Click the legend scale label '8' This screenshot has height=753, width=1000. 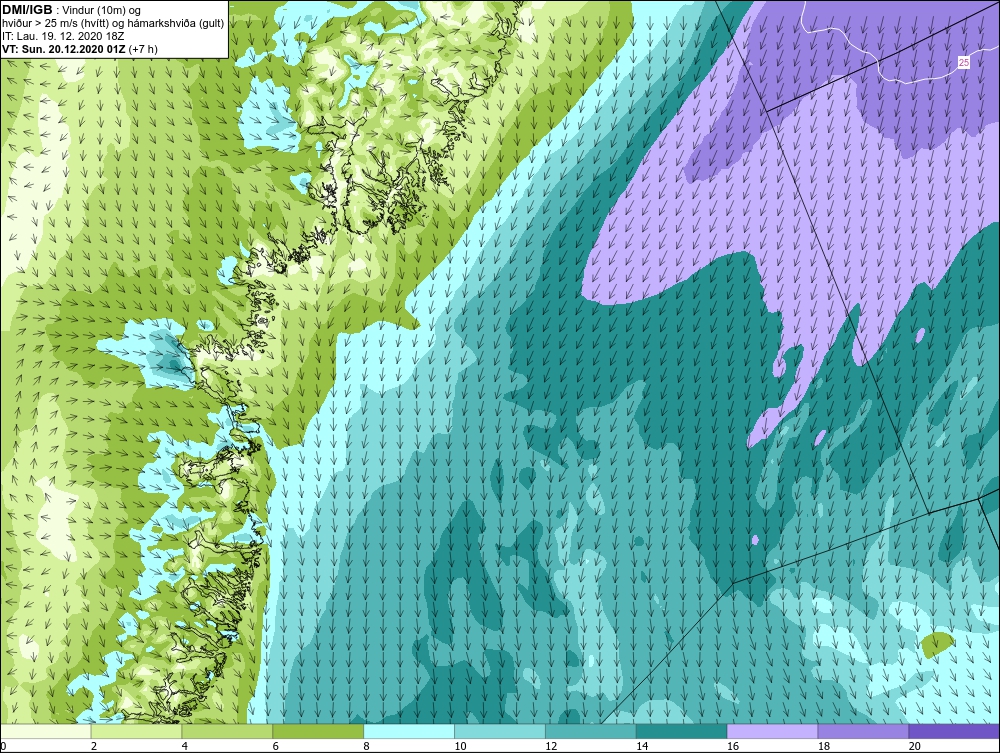pos(366,746)
